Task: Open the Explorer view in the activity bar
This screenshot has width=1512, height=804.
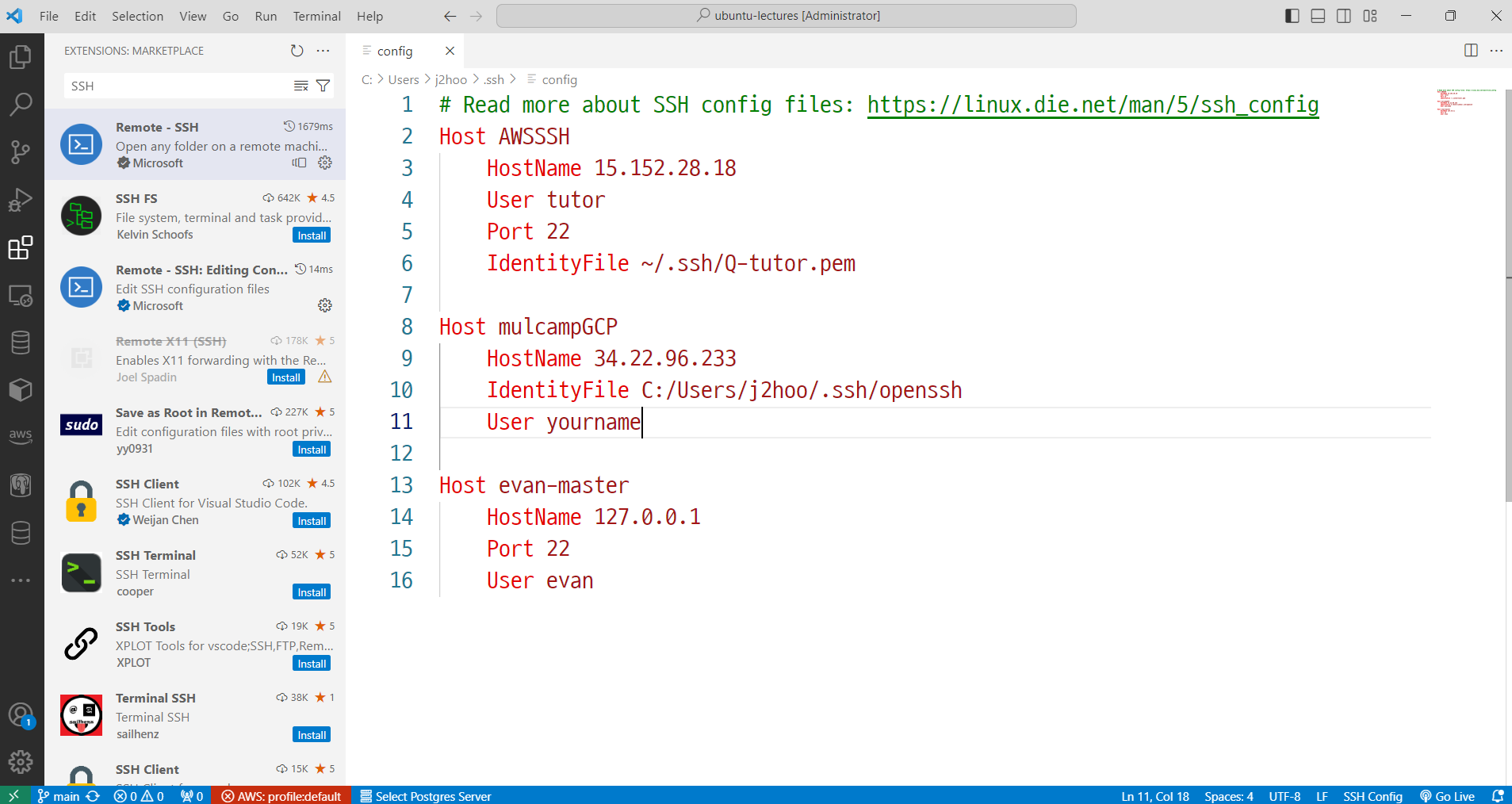Action: (x=21, y=56)
